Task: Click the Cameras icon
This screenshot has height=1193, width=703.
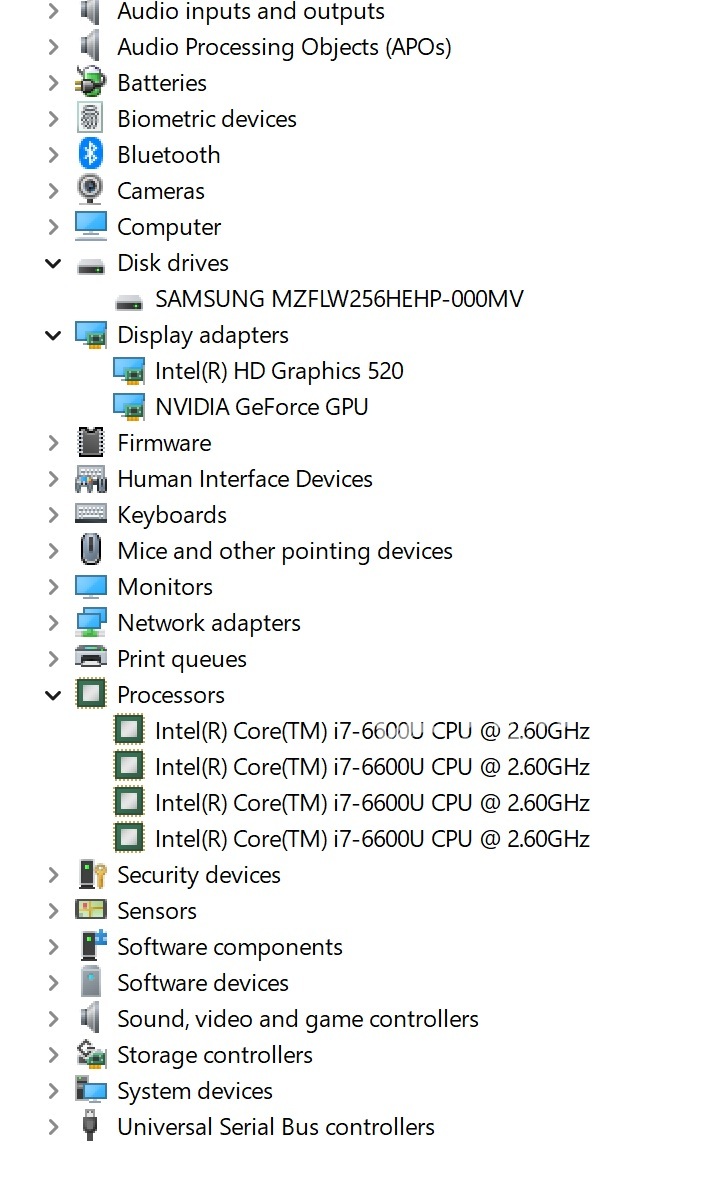Action: coord(90,190)
